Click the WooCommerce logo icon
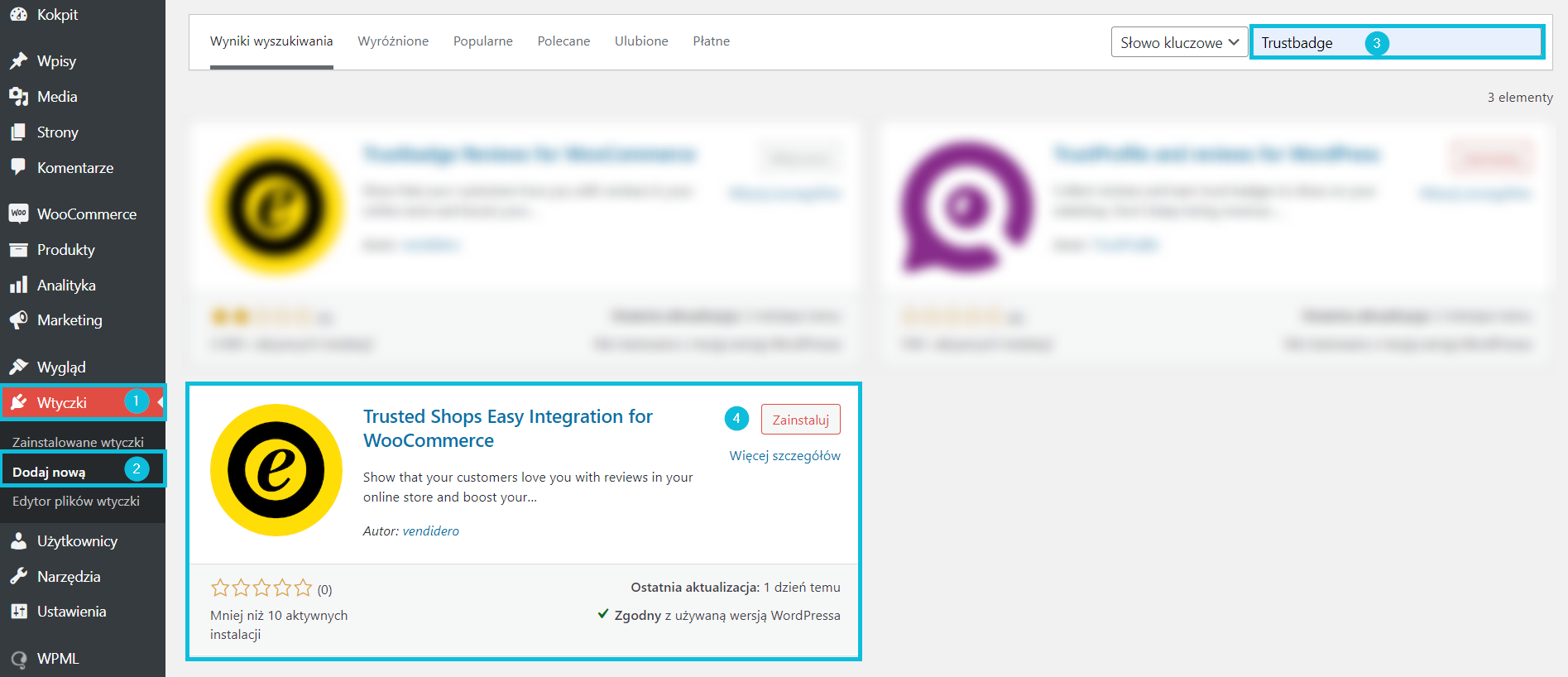The width and height of the screenshot is (1568, 677). pos(18,214)
